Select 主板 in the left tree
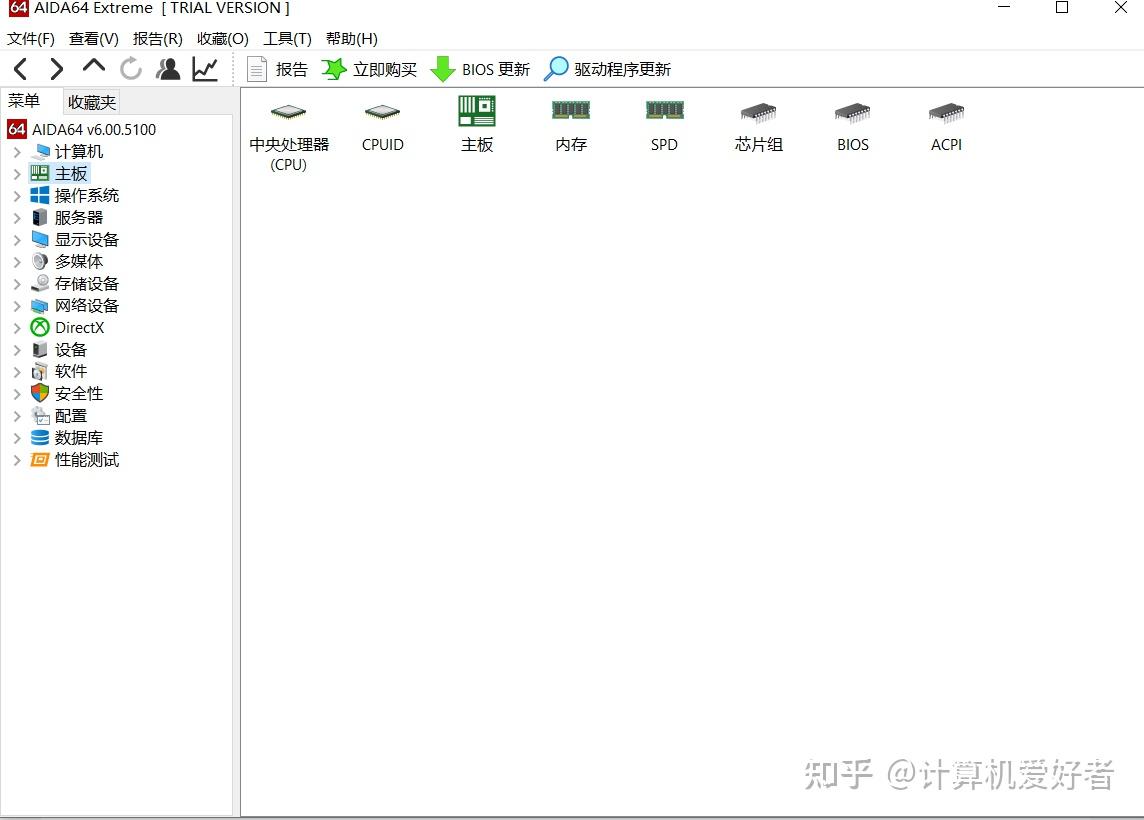The image size is (1144, 820). click(x=59, y=174)
